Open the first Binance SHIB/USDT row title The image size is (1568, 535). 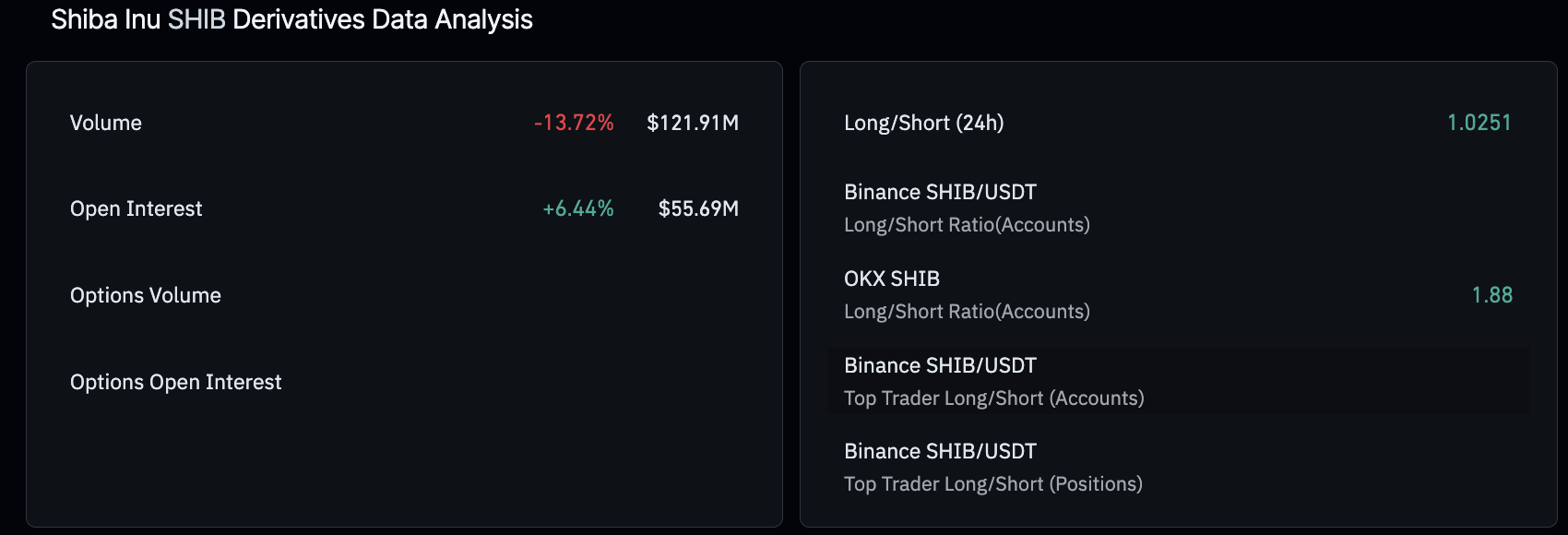[940, 192]
